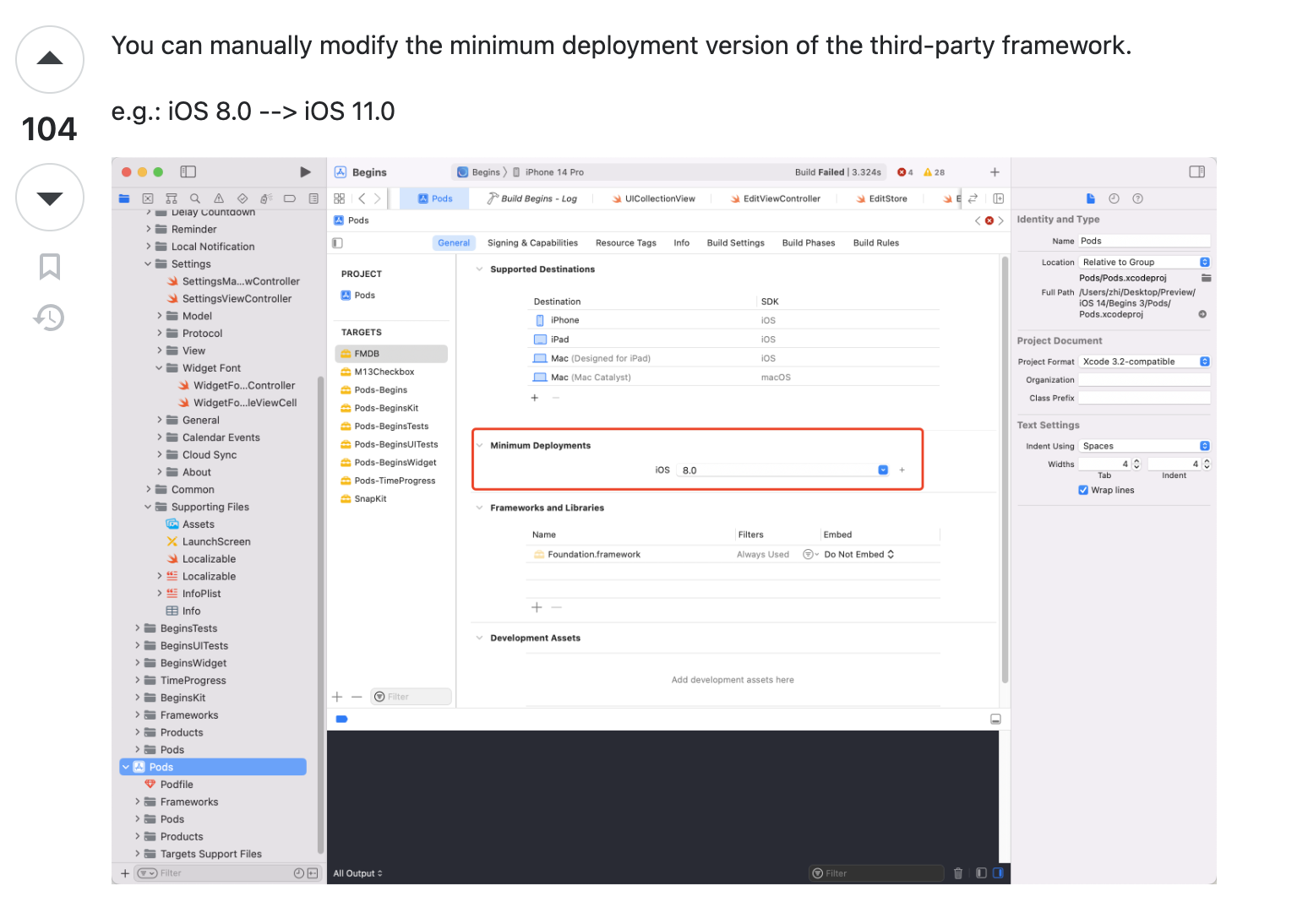Image resolution: width=1308 pixels, height=924 pixels.
Task: Toggle the right inspector panel
Action: click(x=1196, y=171)
